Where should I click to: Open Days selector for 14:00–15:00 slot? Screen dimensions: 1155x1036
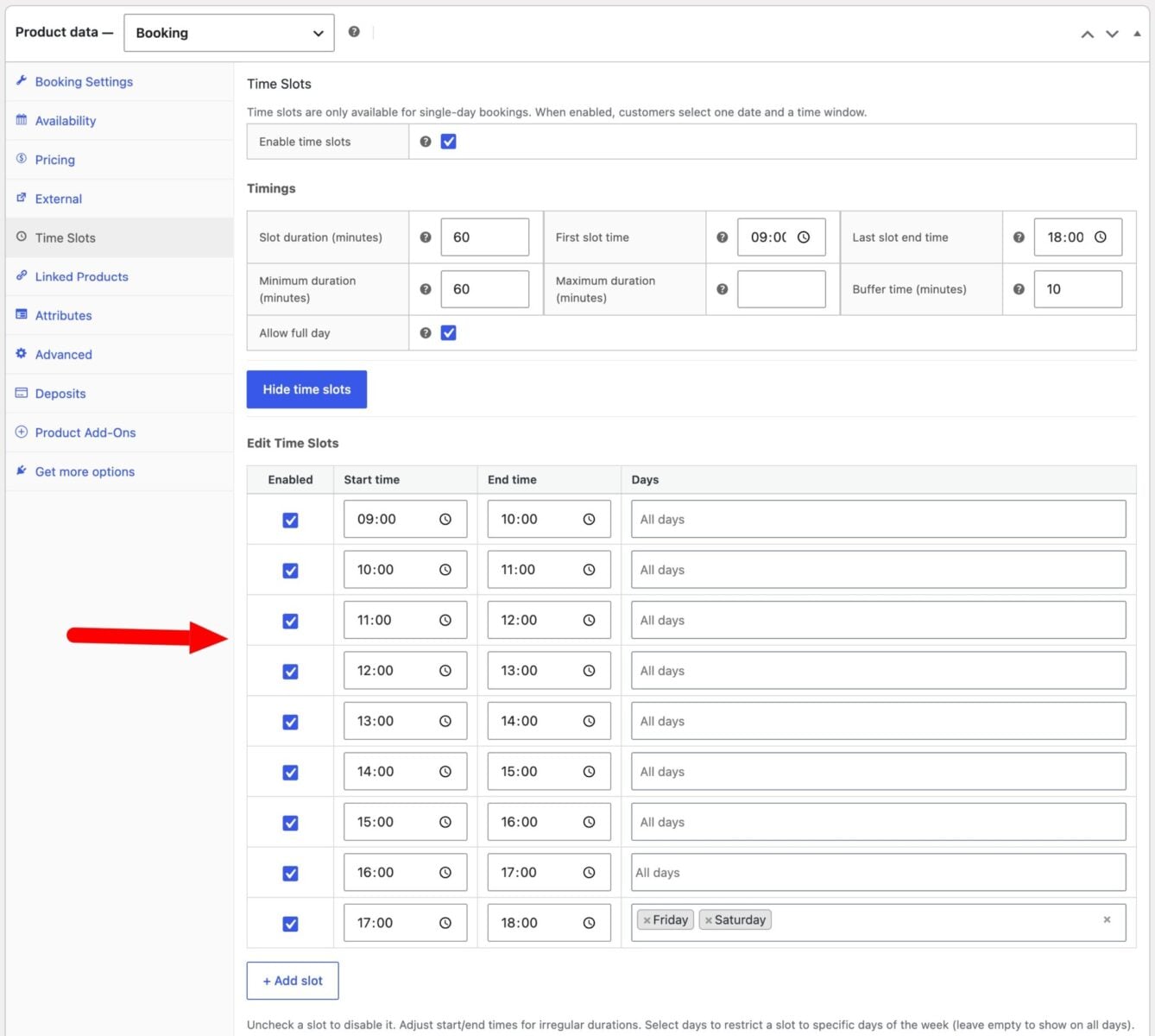tap(878, 772)
